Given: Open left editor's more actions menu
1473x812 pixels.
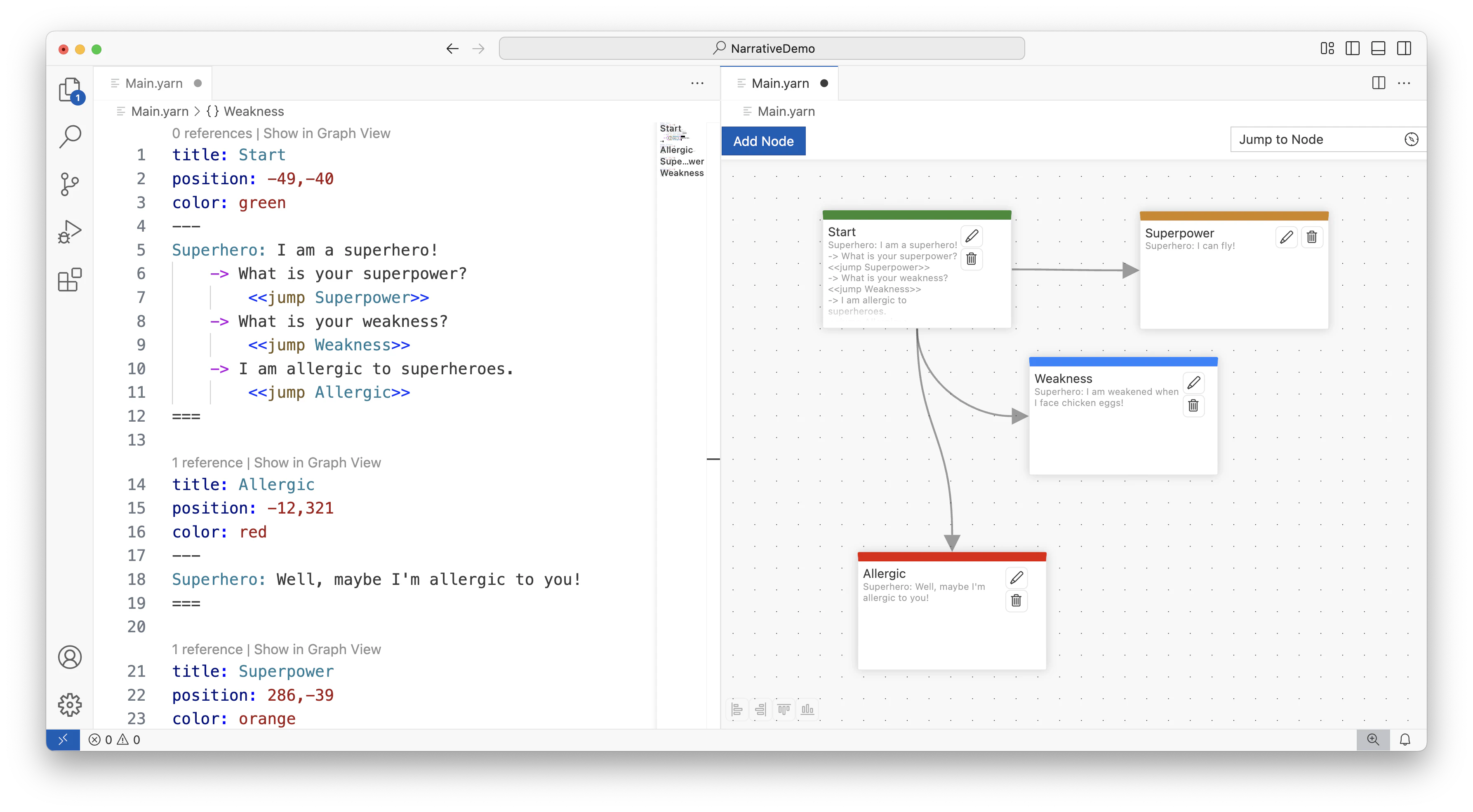Looking at the screenshot, I should coord(697,83).
